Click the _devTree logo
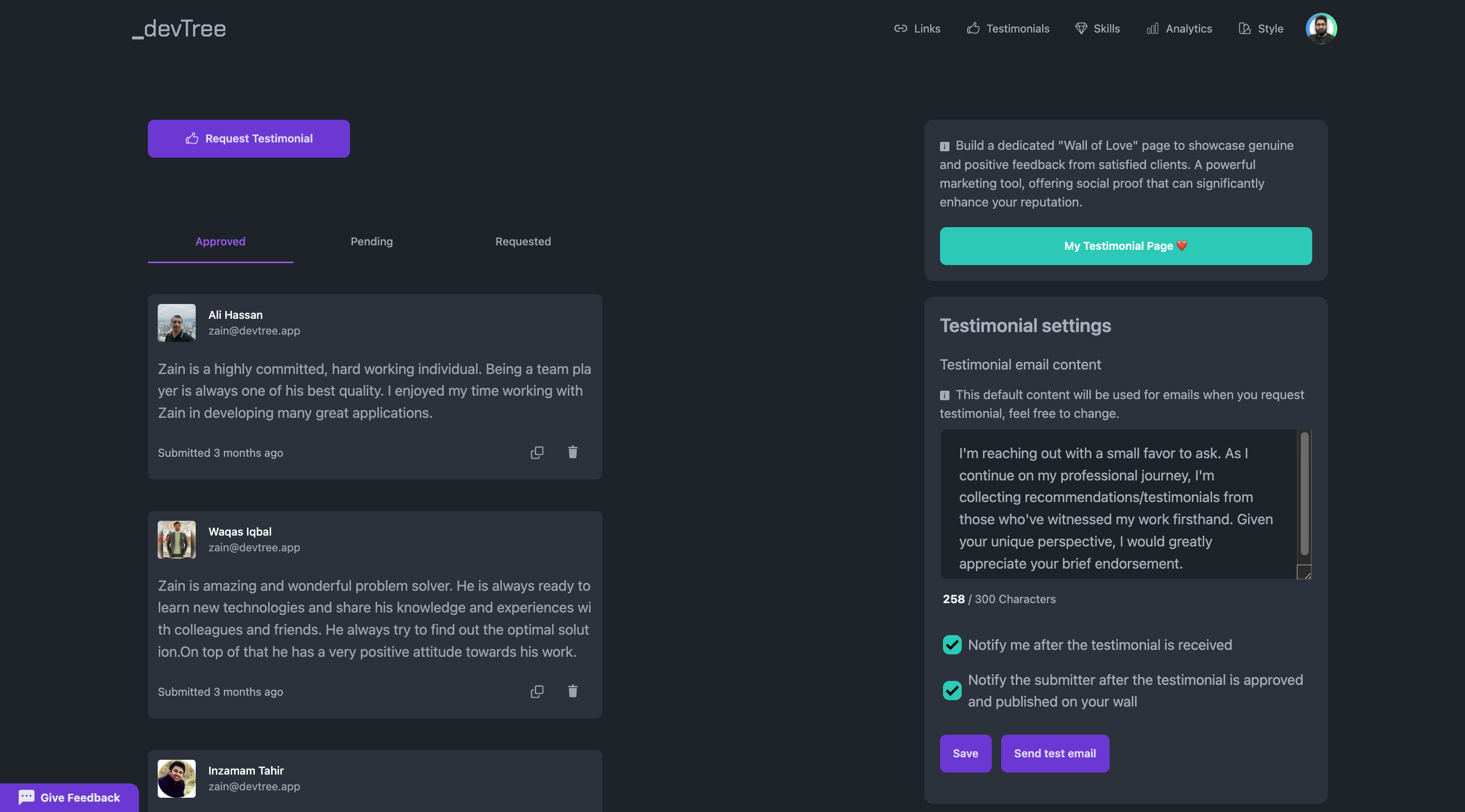 point(179,29)
